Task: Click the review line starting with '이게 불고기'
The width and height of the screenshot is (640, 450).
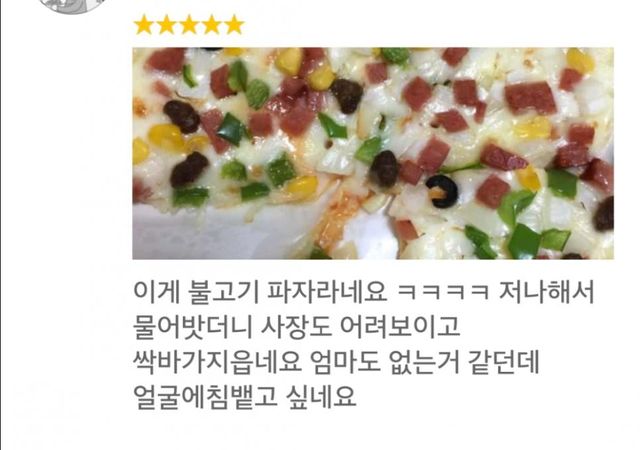Action: coord(364,292)
